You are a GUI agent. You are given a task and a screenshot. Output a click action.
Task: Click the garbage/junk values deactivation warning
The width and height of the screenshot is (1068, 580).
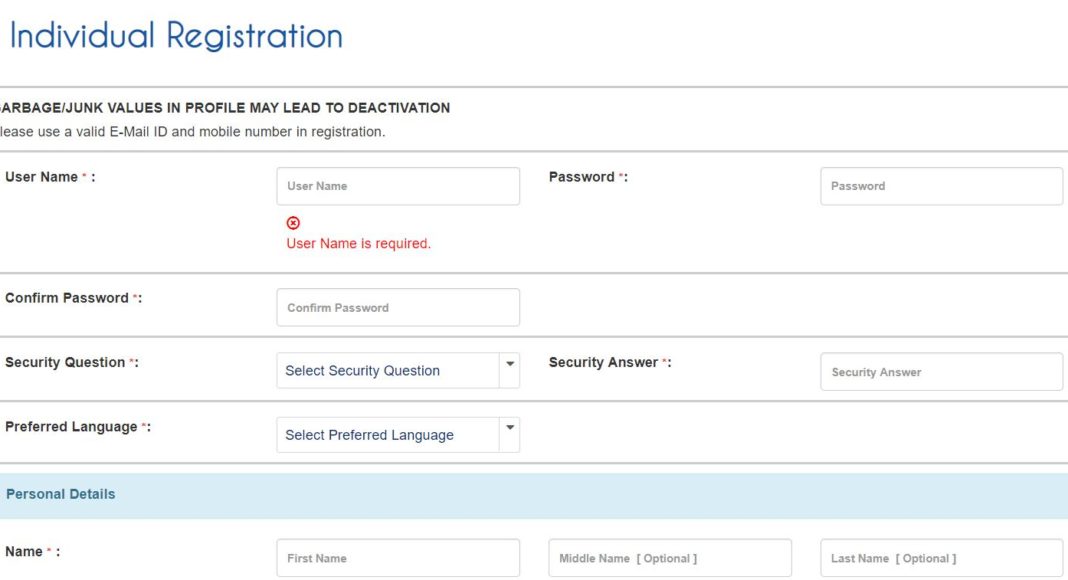click(x=225, y=108)
